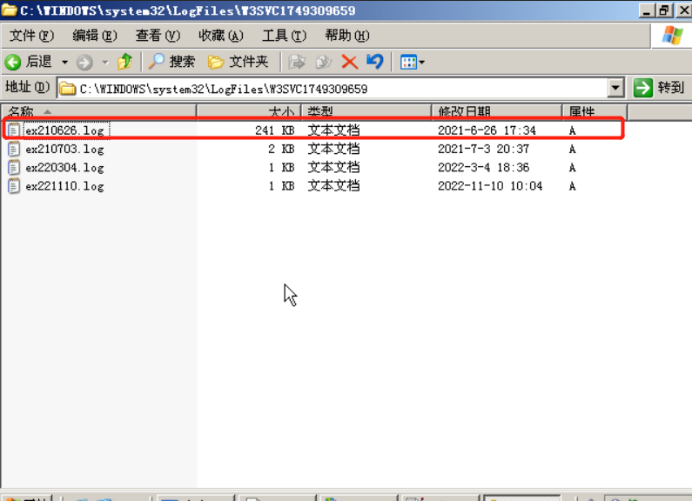Select the ex221110.log file
Screen dimensions: 692x502
tap(64, 186)
